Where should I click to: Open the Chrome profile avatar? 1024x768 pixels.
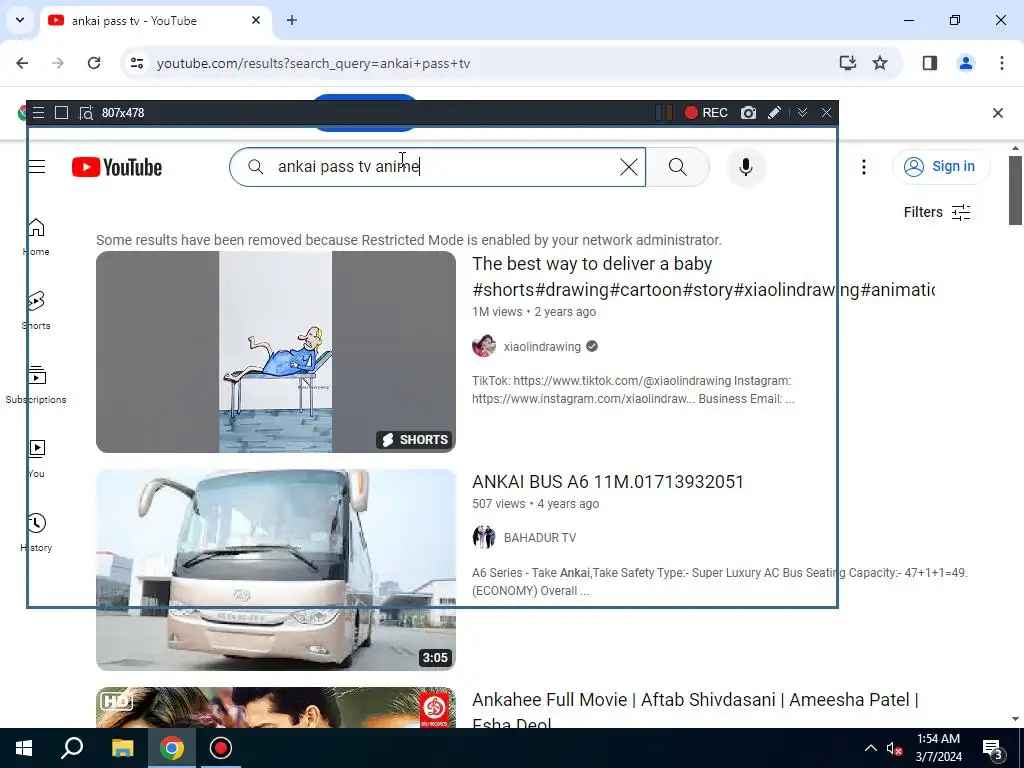pyautogui.click(x=965, y=63)
